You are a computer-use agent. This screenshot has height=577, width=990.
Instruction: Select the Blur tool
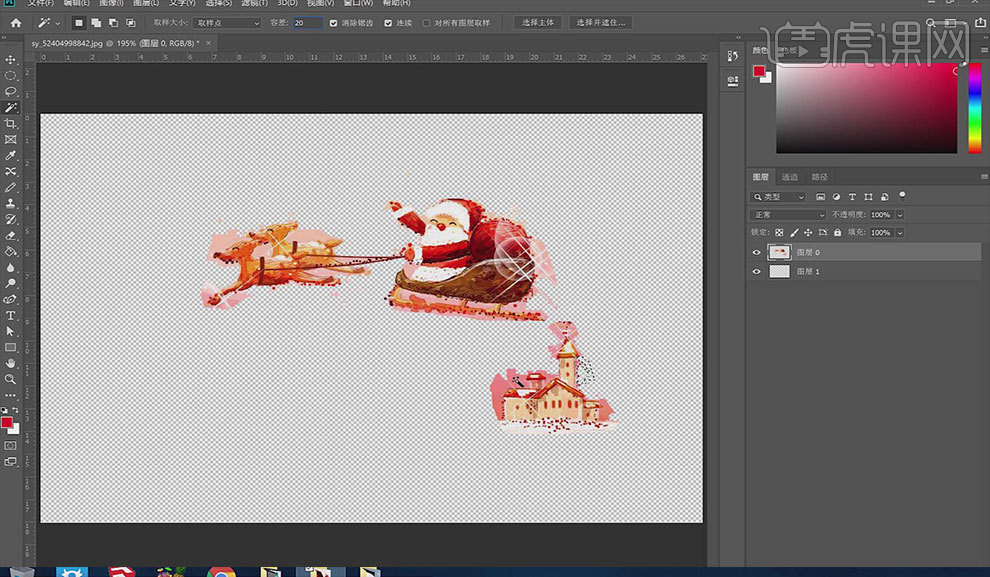pos(11,268)
